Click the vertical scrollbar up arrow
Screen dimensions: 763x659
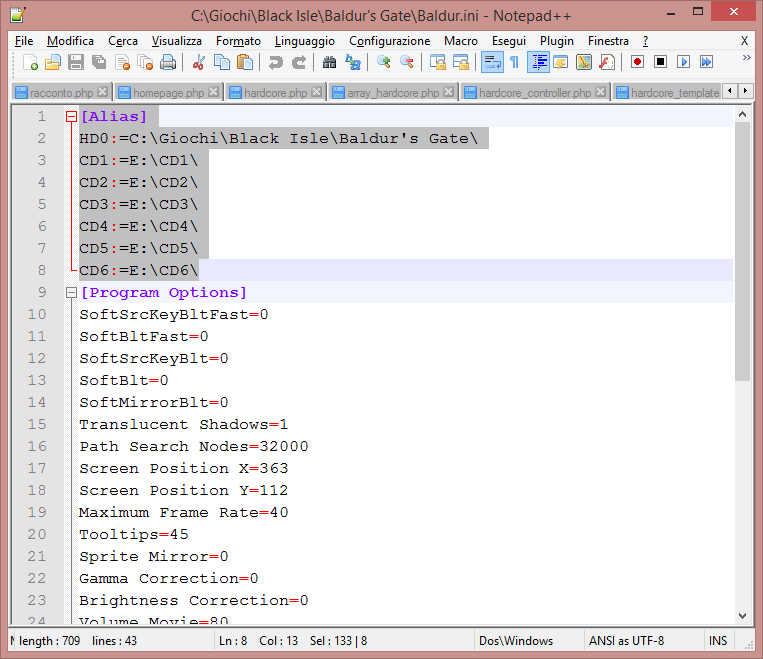pyautogui.click(x=742, y=114)
